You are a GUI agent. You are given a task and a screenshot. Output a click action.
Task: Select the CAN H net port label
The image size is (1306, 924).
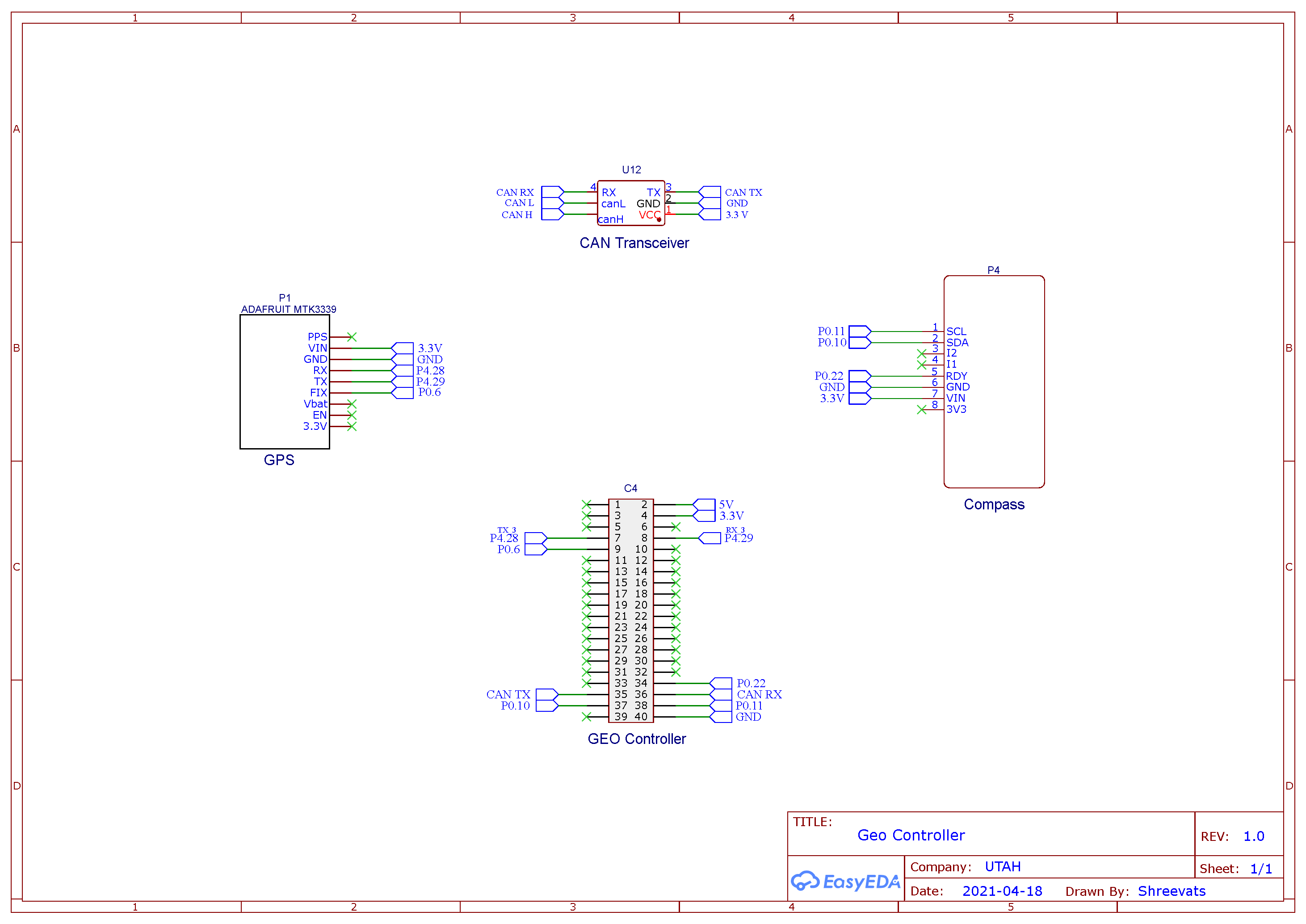(517, 214)
